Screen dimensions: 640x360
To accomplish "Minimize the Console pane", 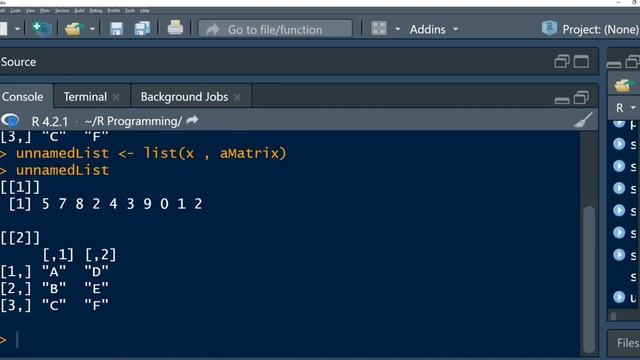I will click(x=562, y=100).
